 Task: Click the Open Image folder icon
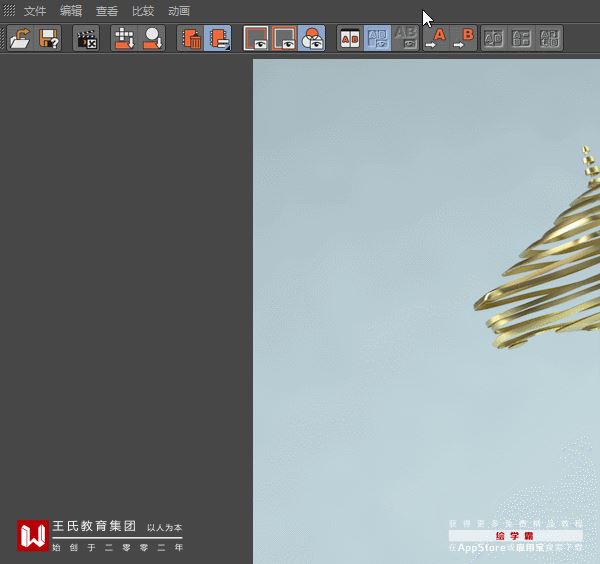[x=21, y=38]
